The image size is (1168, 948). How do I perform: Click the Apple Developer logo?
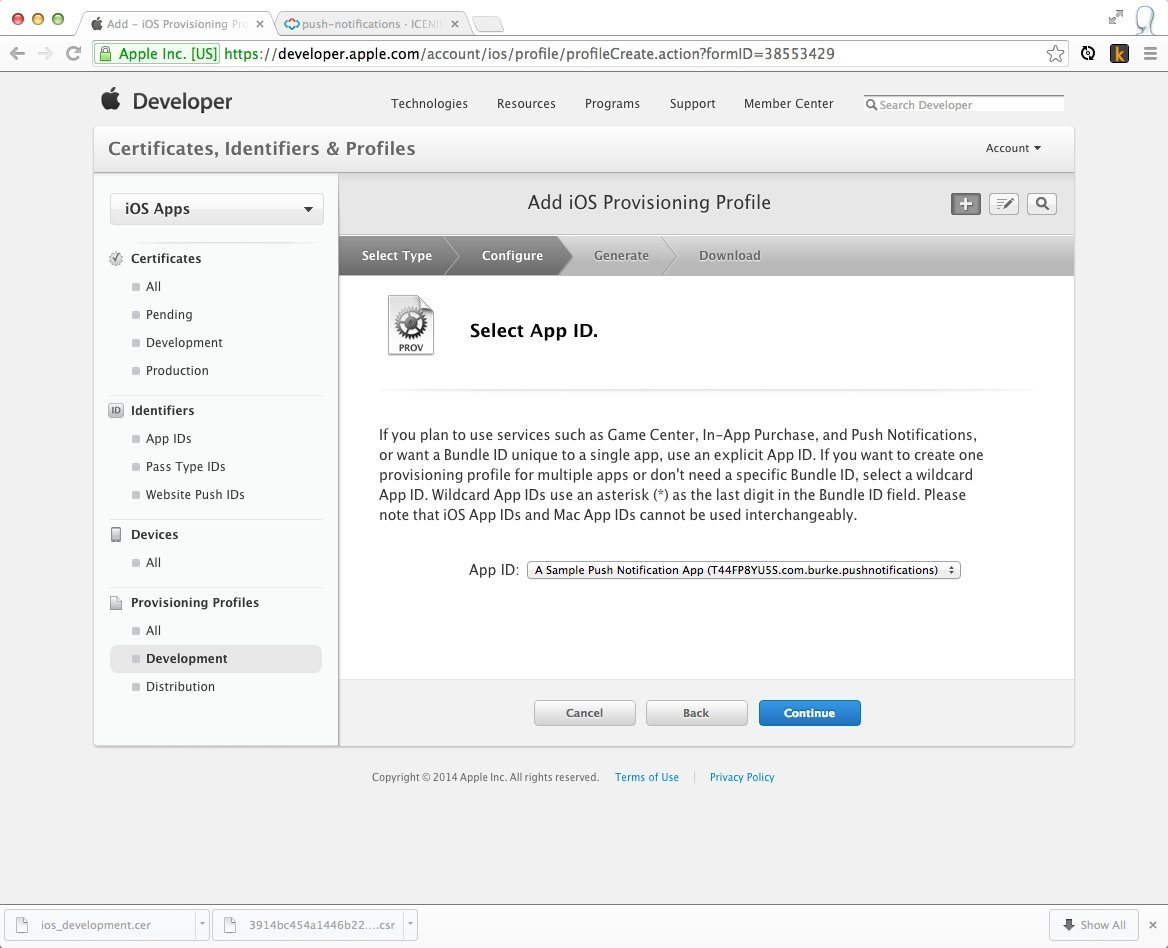tap(166, 101)
